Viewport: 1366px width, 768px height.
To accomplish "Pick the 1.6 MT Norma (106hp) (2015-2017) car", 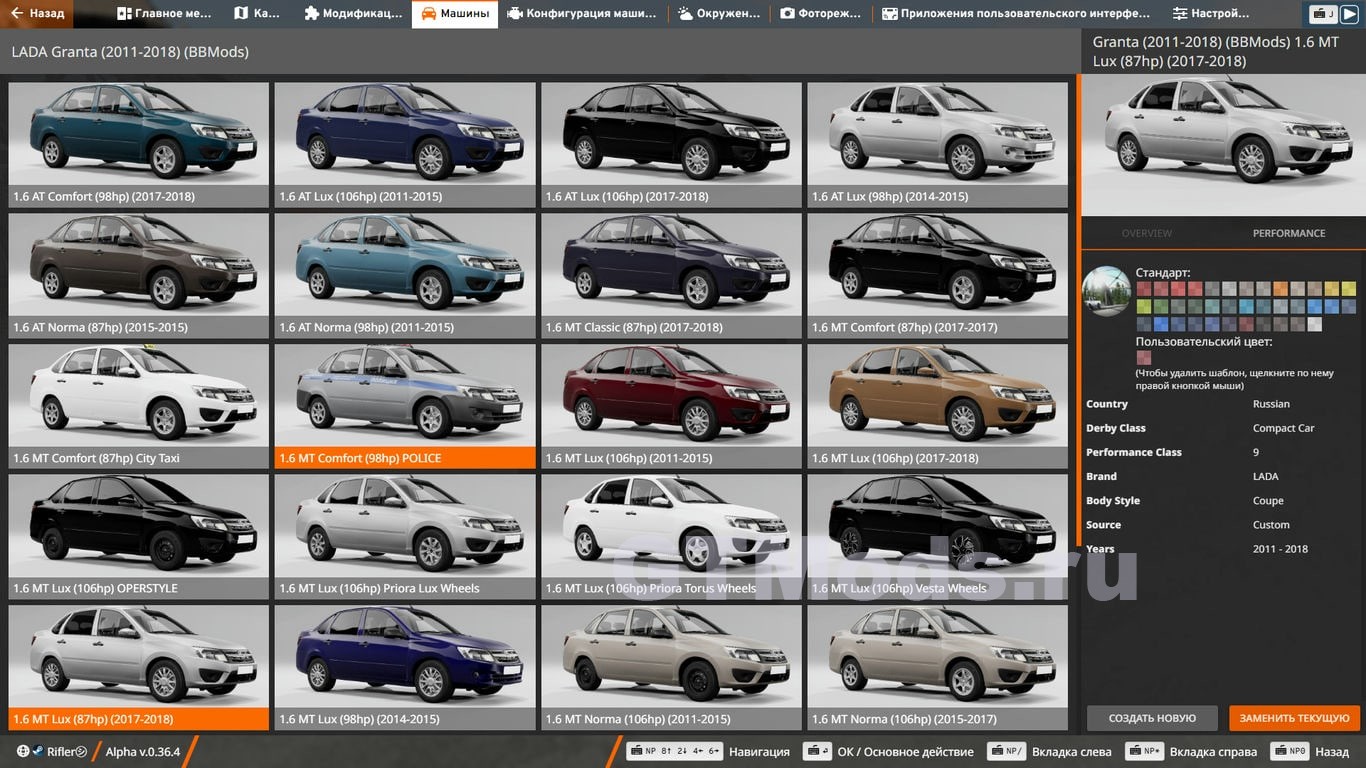I will point(937,668).
